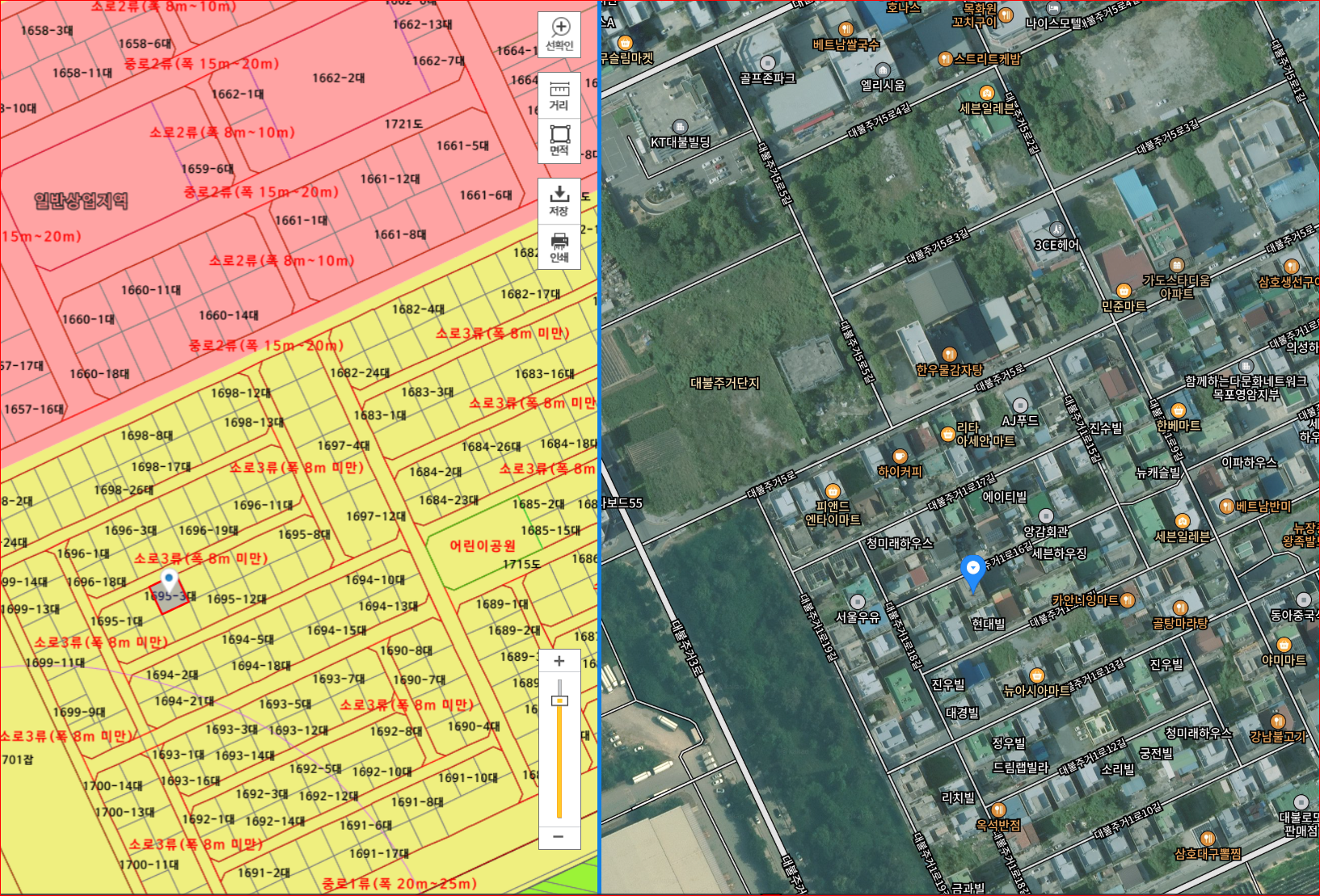Click road label 1721도

pyautogui.click(x=403, y=124)
